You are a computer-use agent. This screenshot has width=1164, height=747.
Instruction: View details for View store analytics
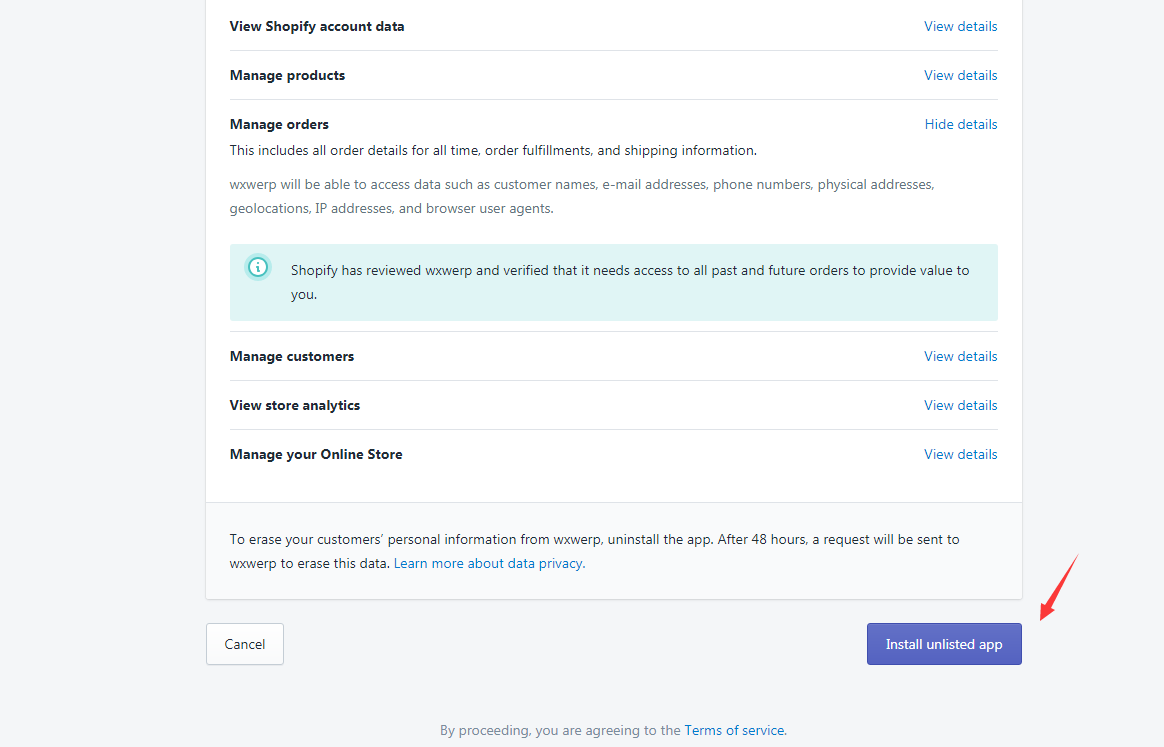961,405
